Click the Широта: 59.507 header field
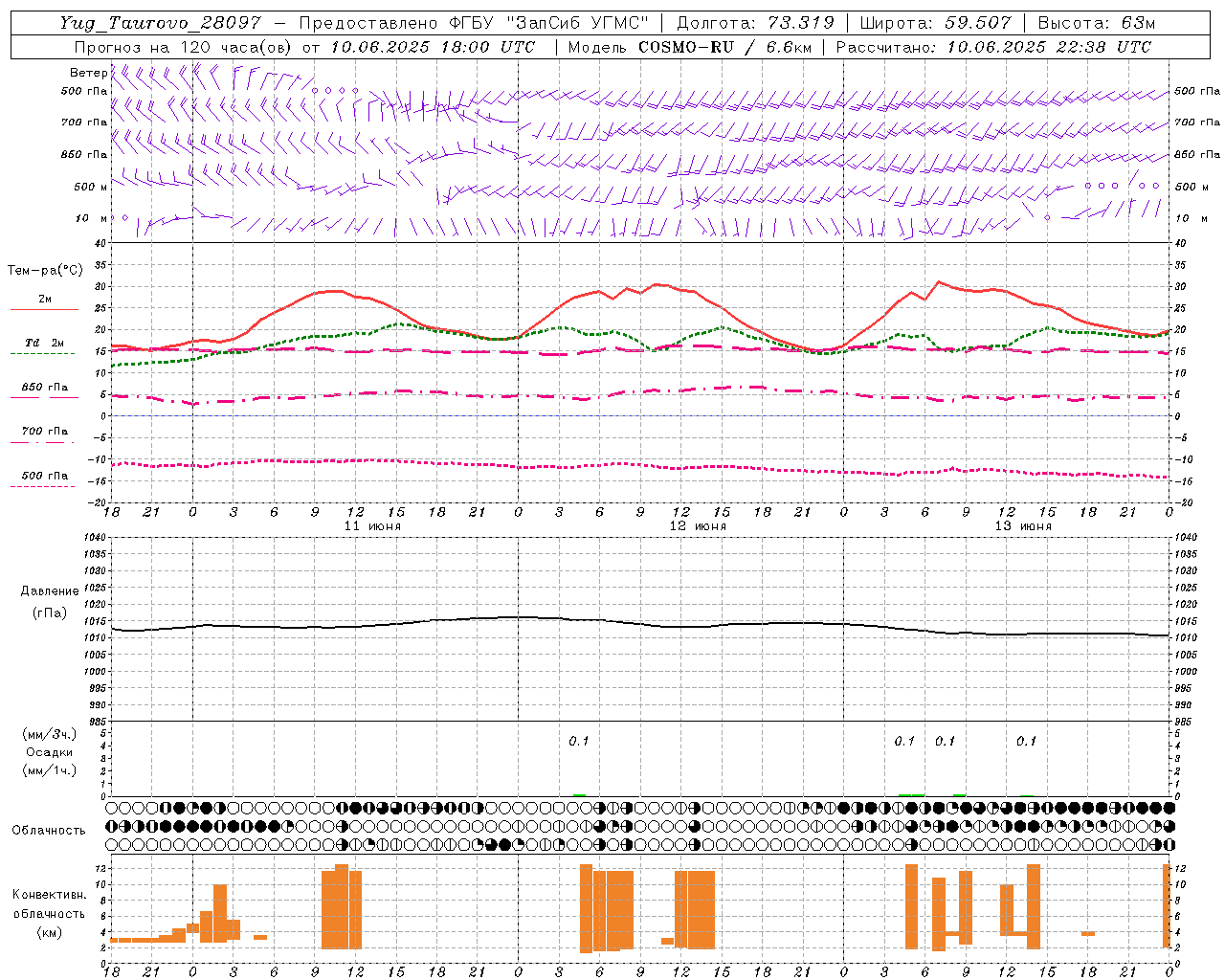This screenshot has width=1225, height=980. tap(935, 23)
